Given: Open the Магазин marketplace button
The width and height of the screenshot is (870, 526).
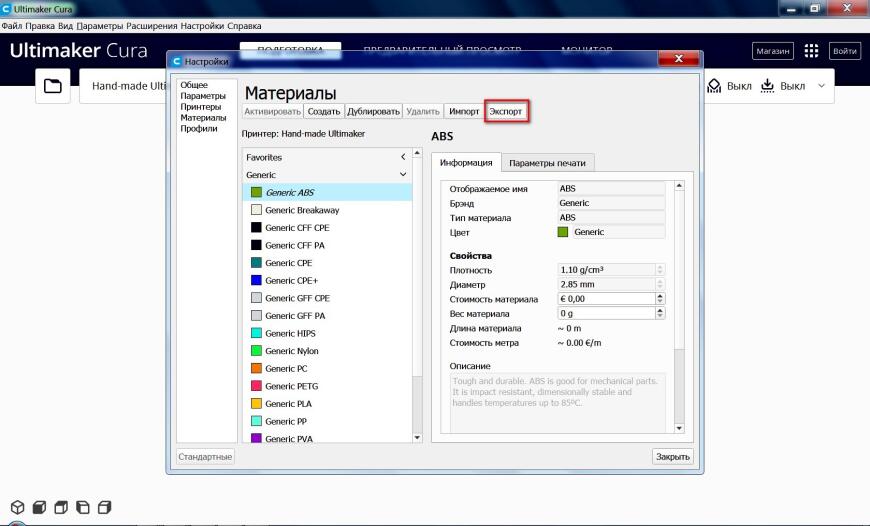Looking at the screenshot, I should (773, 51).
